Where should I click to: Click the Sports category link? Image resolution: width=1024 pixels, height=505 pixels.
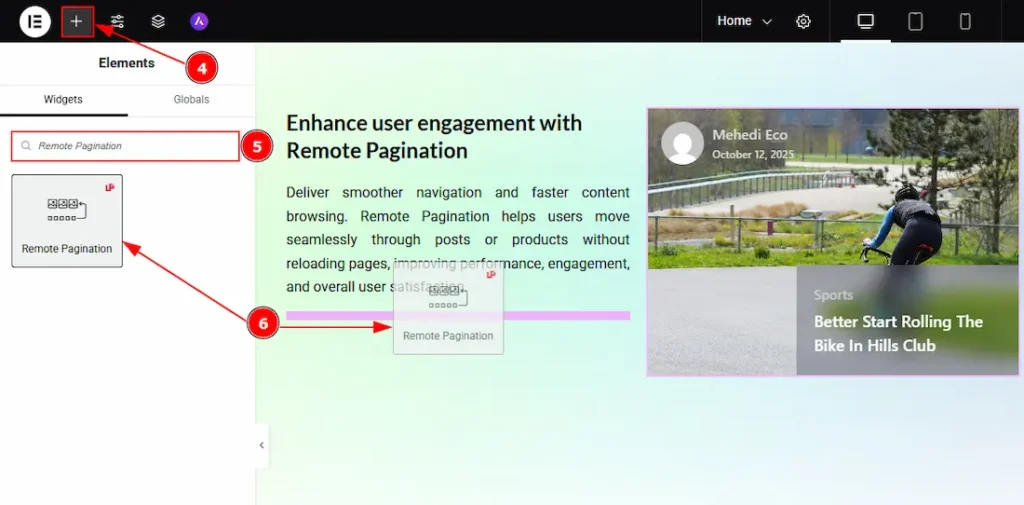[833, 295]
